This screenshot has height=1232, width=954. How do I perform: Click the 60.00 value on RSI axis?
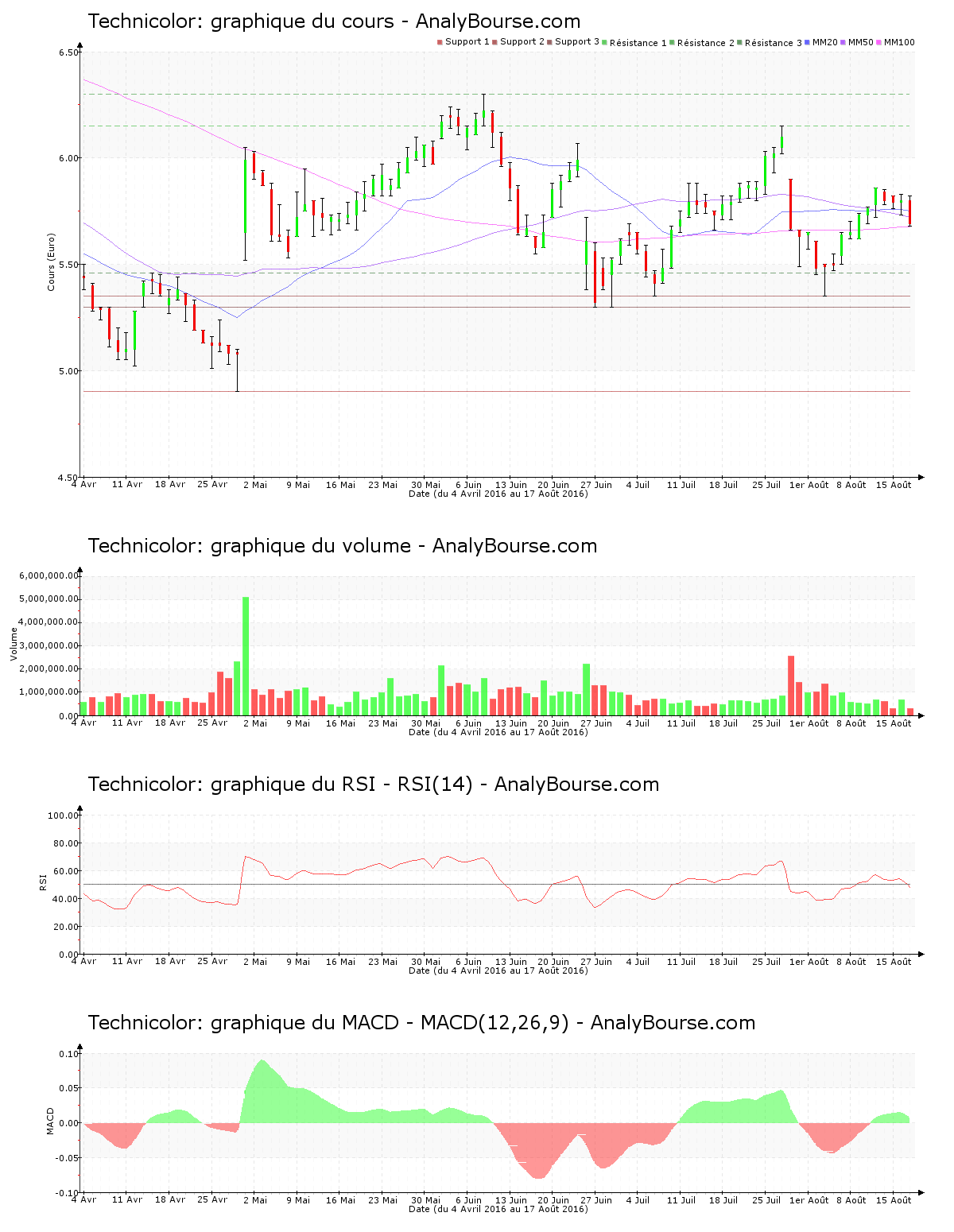66,871
